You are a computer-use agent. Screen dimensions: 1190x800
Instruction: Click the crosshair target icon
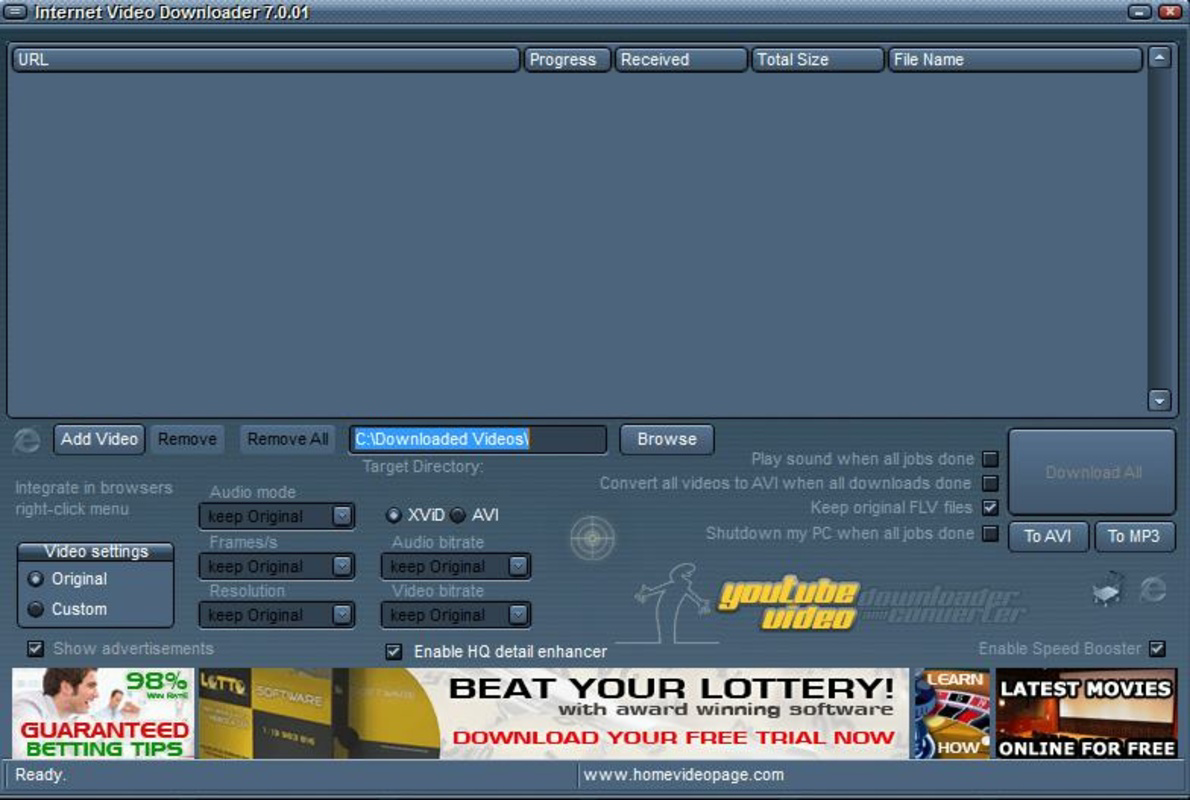(592, 538)
